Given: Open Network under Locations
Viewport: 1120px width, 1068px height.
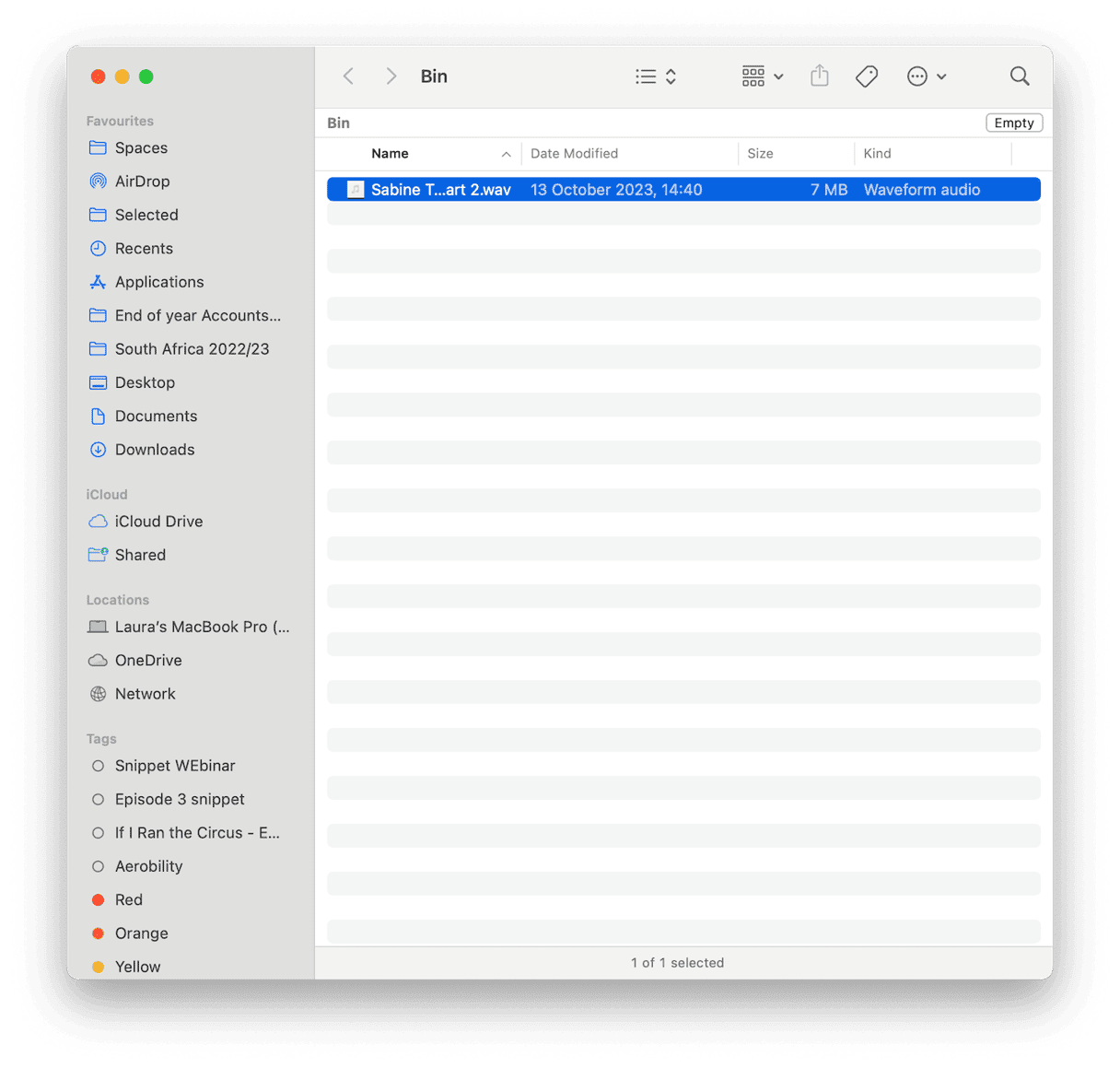Looking at the screenshot, I should [145, 694].
